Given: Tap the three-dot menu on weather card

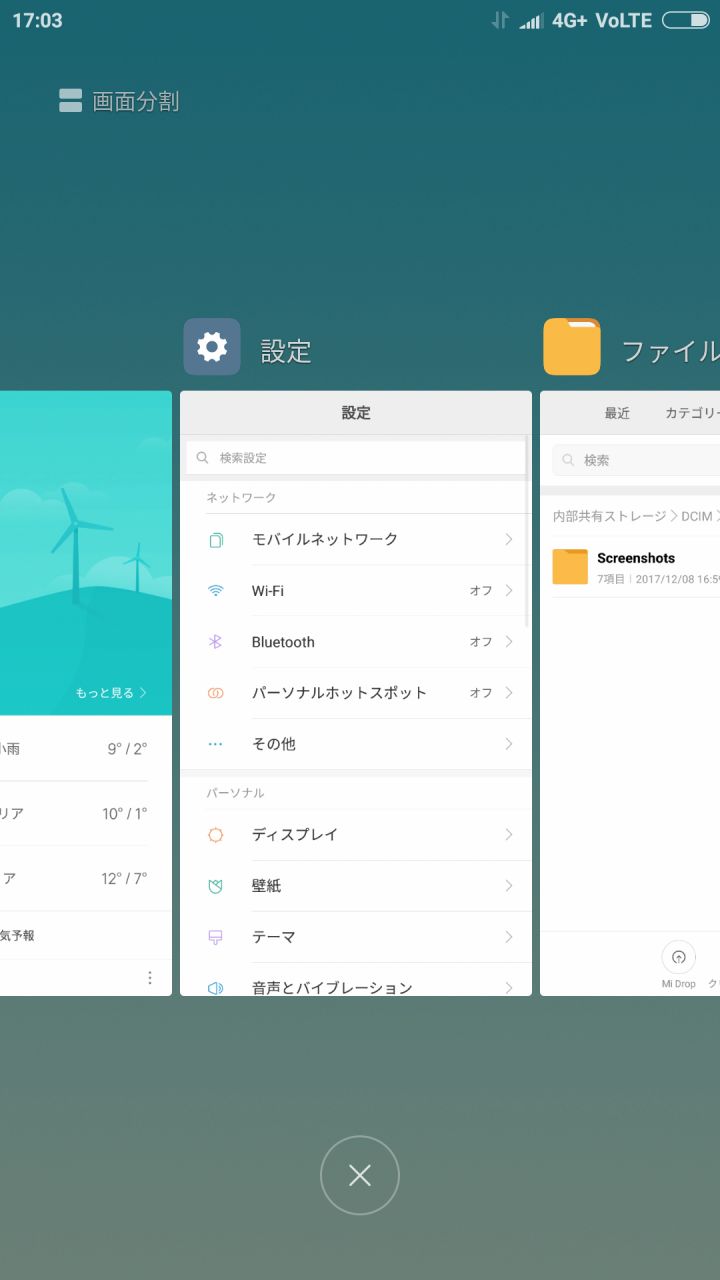Looking at the screenshot, I should [x=150, y=977].
